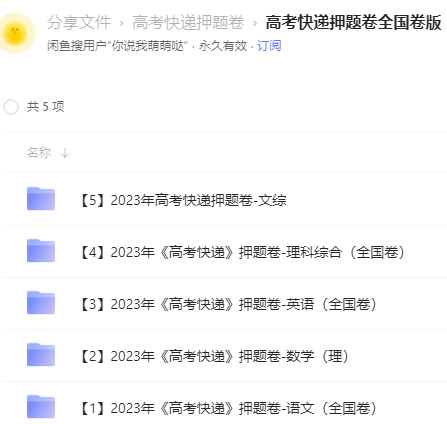The width and height of the screenshot is (447, 424).
Task: Click the yellow user avatar
Action: tap(15, 33)
